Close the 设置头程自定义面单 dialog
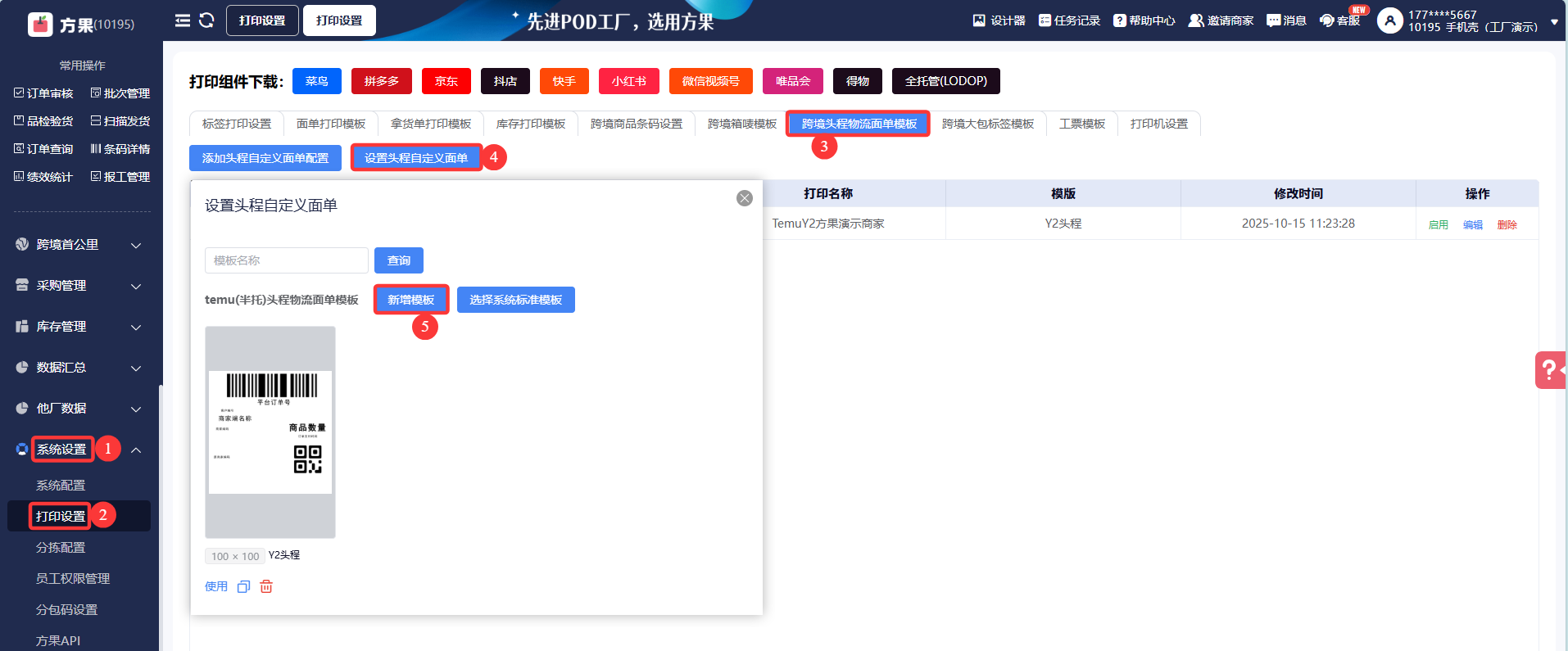The height and width of the screenshot is (651, 1568). [x=745, y=198]
